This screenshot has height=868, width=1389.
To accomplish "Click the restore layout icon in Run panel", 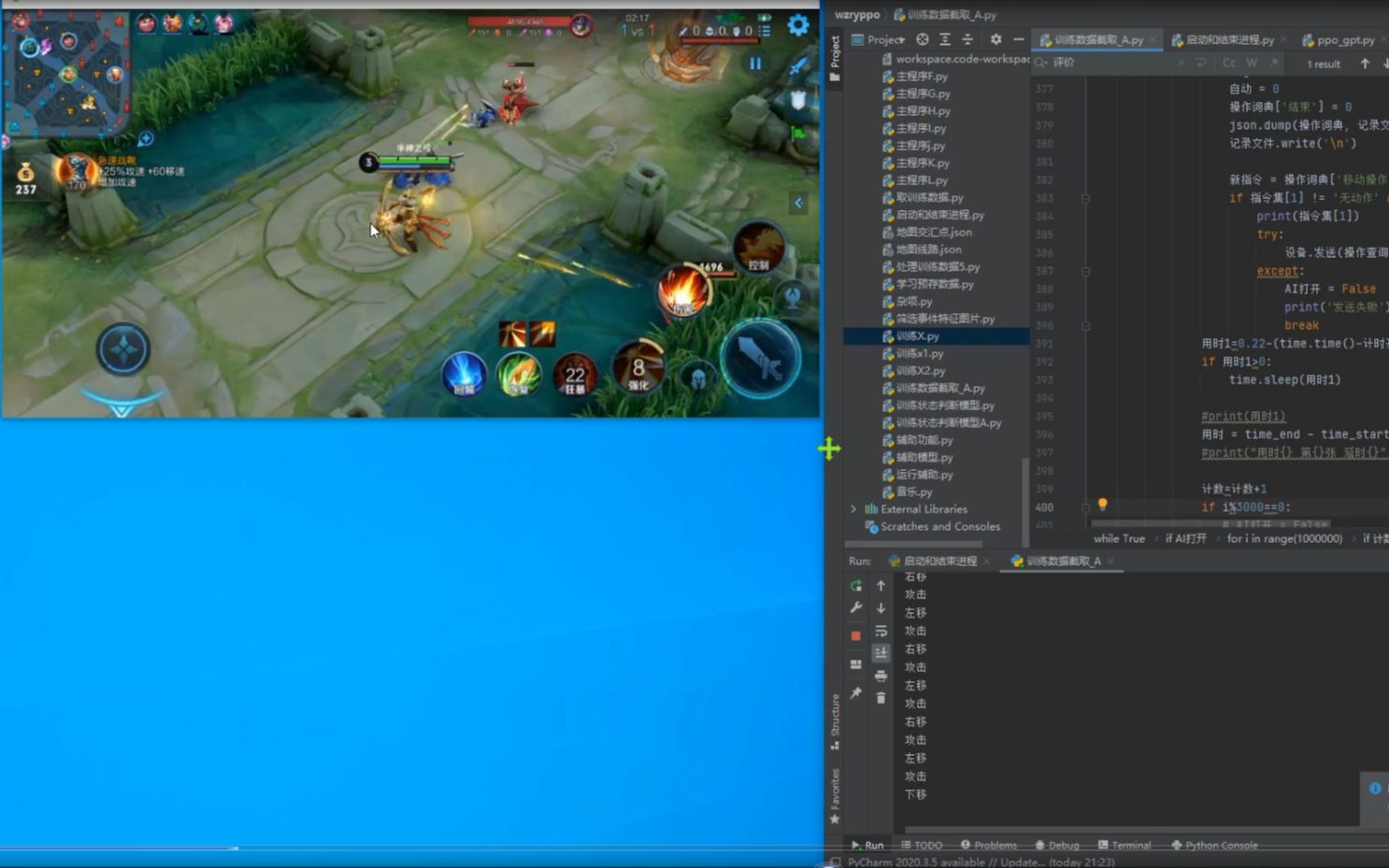I will coord(856,664).
